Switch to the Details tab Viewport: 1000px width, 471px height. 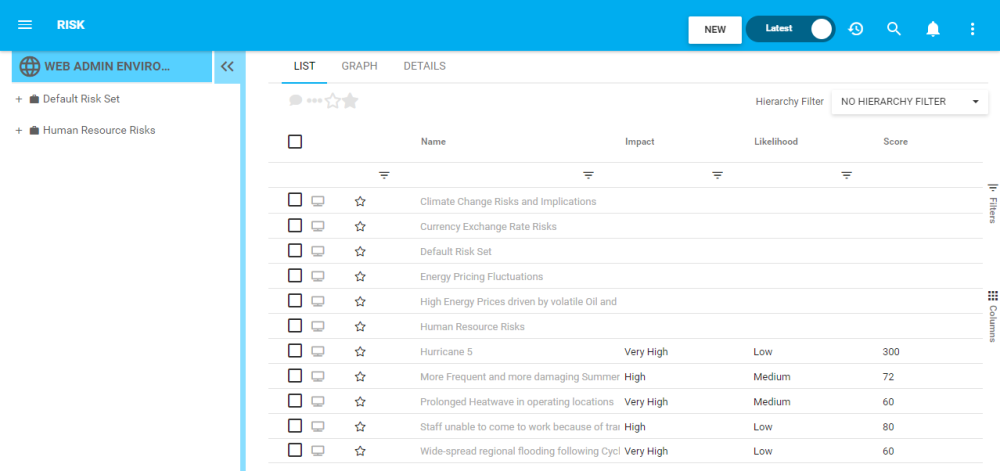coord(425,66)
